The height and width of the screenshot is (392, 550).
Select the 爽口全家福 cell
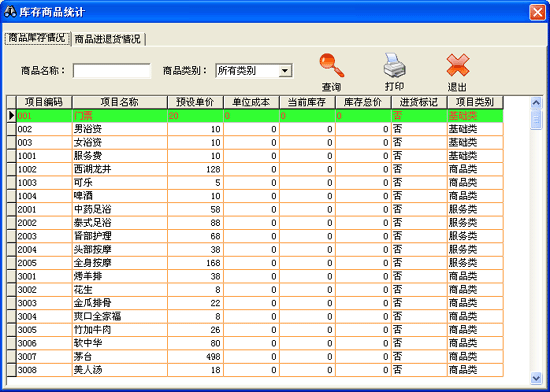click(120, 316)
